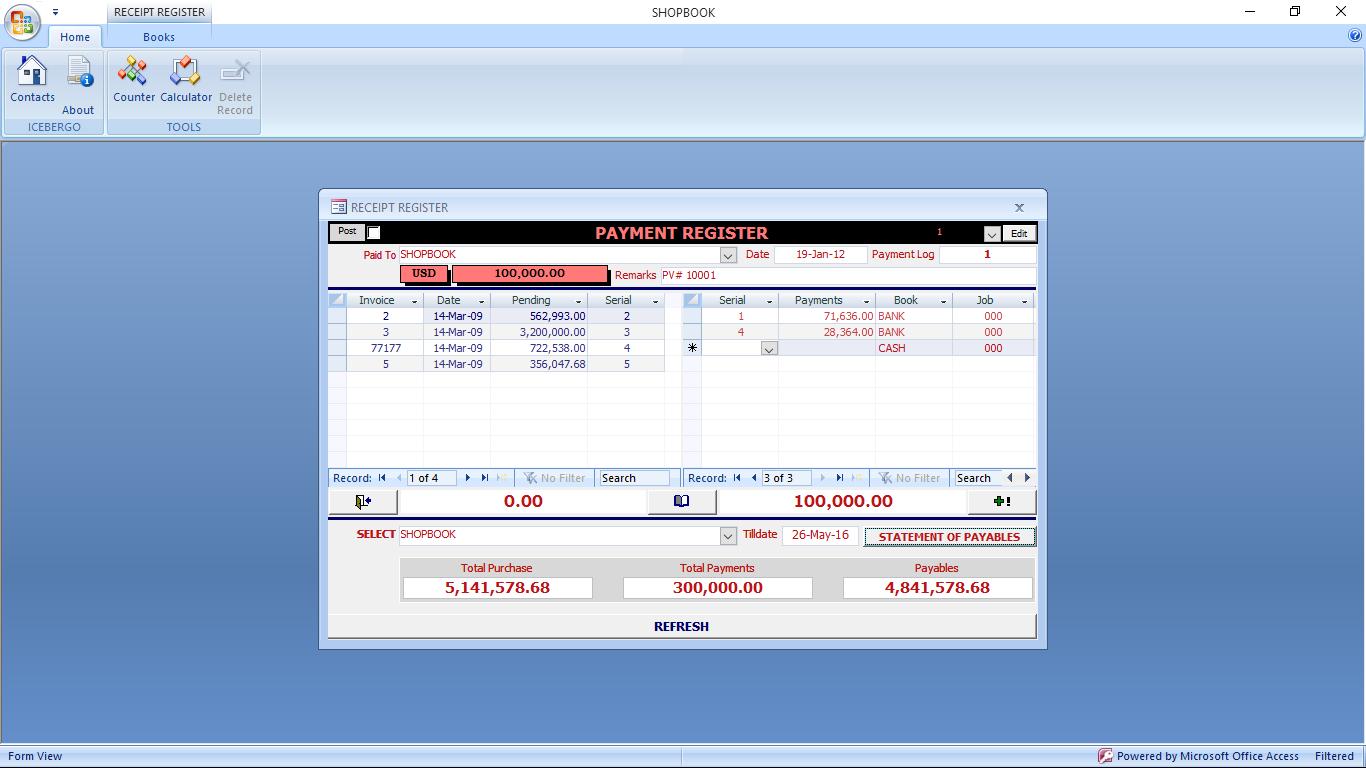The height and width of the screenshot is (768, 1366).
Task: Go to first record in invoice navigator
Action: [382, 478]
